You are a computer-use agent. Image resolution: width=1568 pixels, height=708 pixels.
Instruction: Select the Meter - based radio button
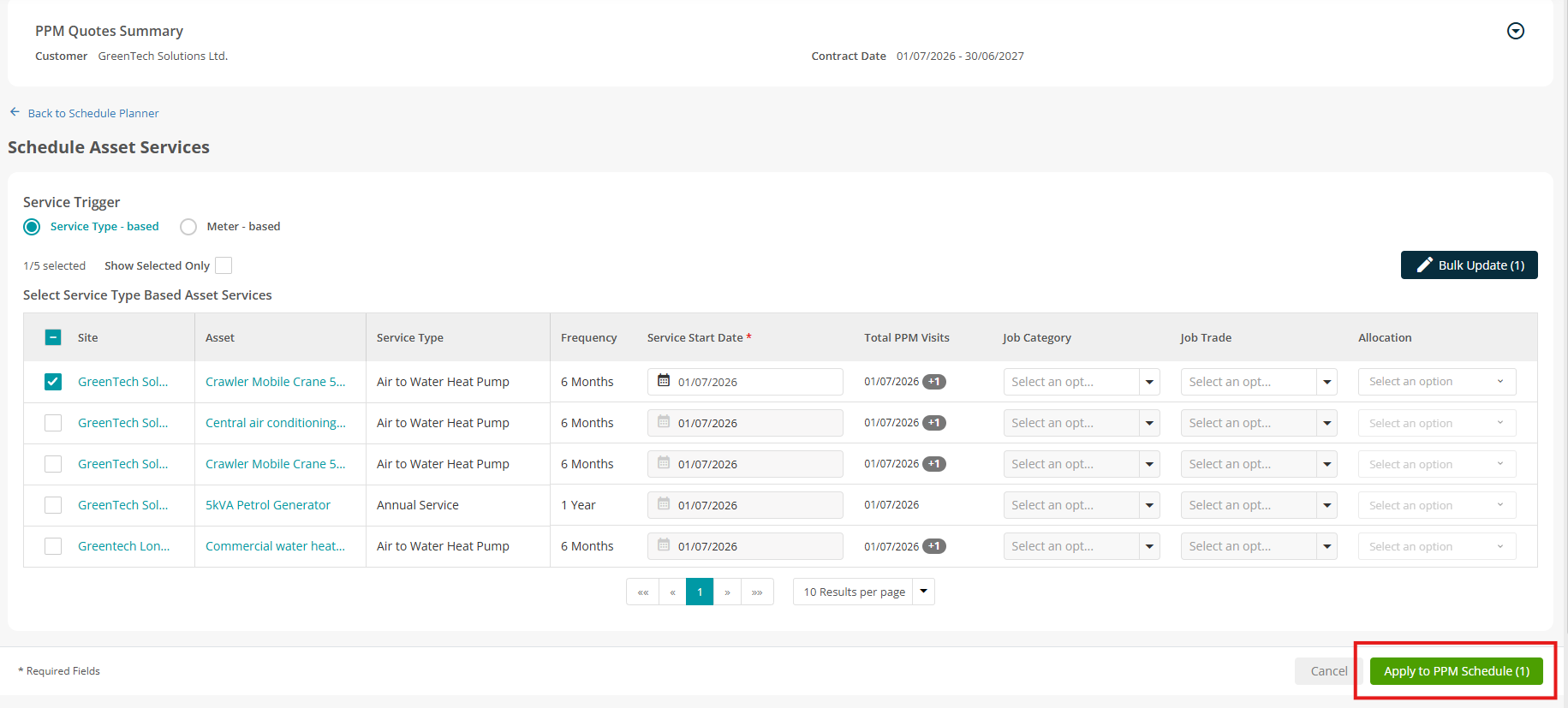pyautogui.click(x=188, y=227)
